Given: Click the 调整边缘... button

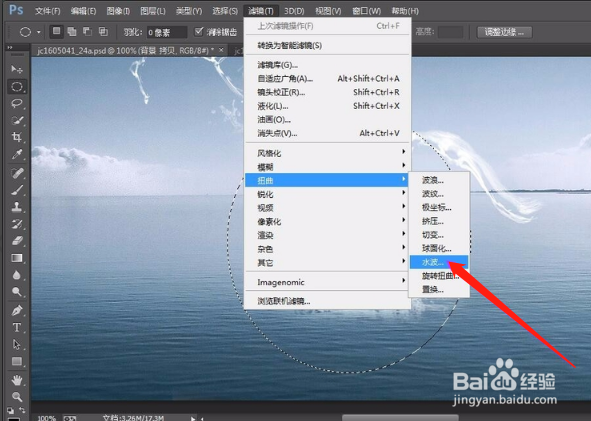Looking at the screenshot, I should [x=505, y=32].
